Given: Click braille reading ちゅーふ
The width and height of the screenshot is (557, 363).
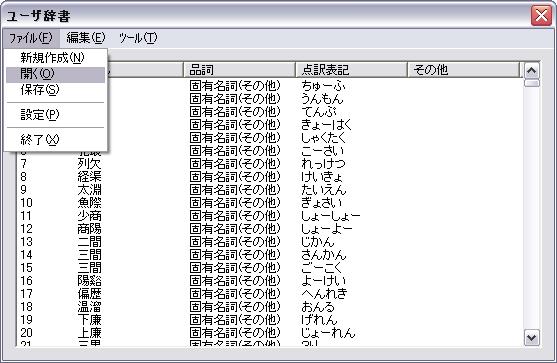Looking at the screenshot, I should click(323, 86).
